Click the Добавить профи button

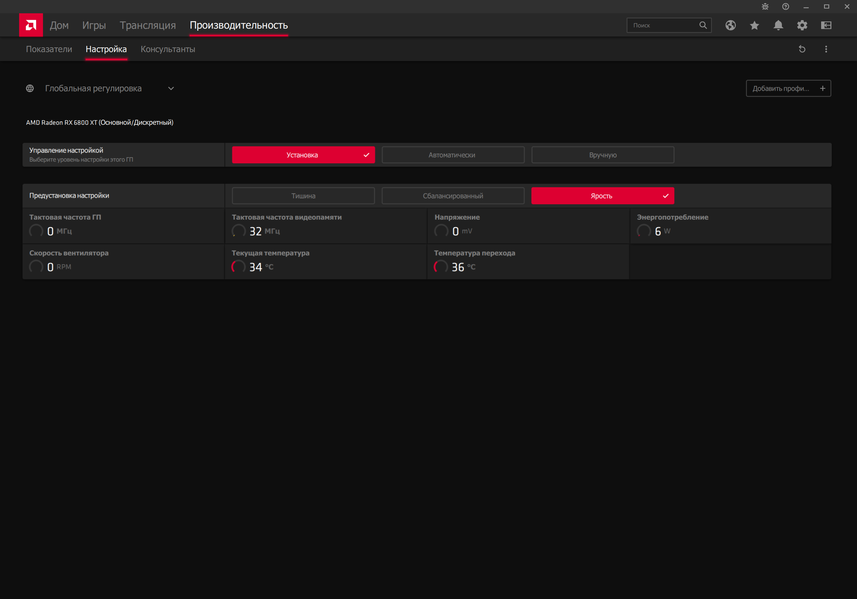tap(788, 89)
